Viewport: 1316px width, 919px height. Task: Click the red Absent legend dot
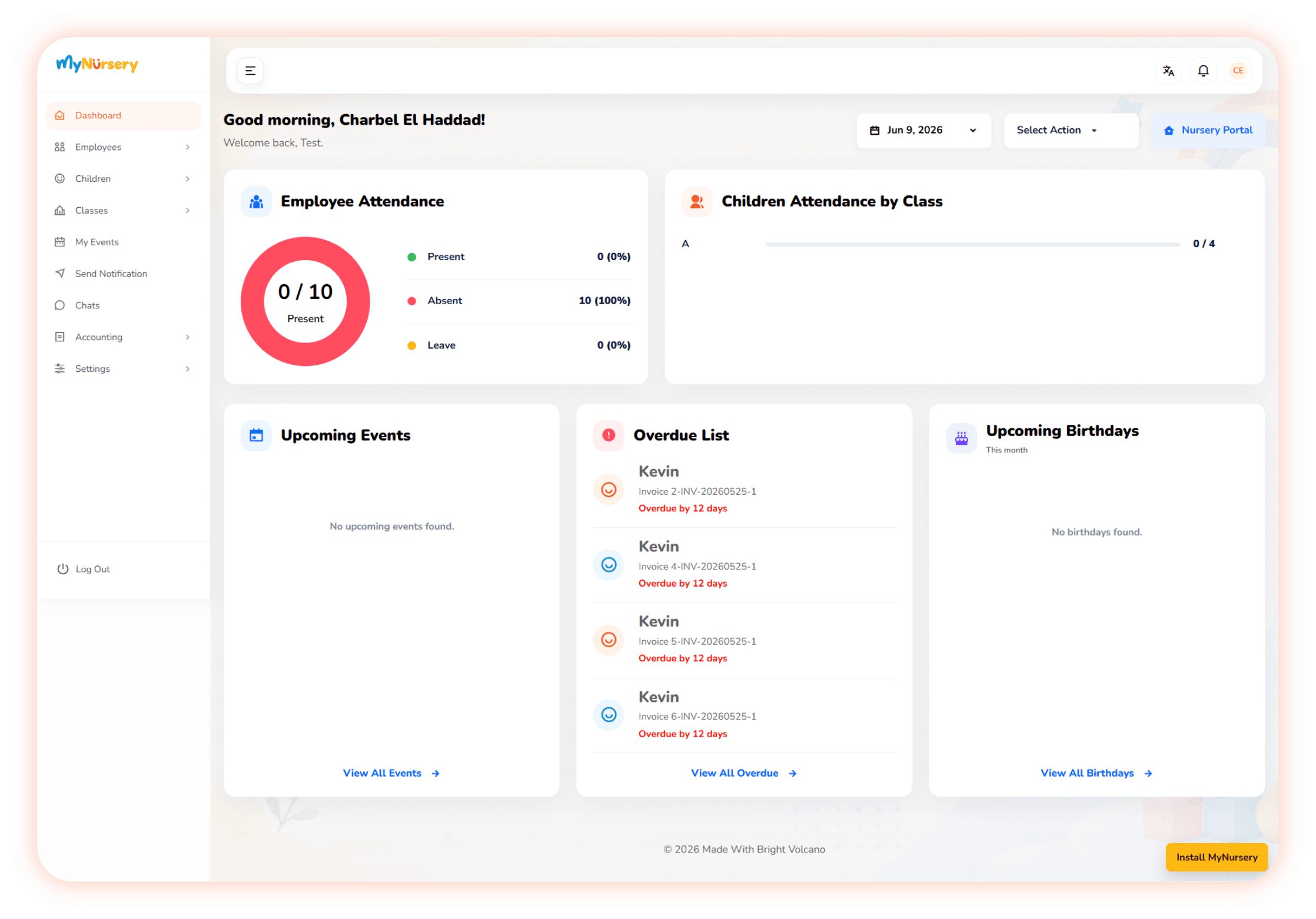pyautogui.click(x=412, y=301)
